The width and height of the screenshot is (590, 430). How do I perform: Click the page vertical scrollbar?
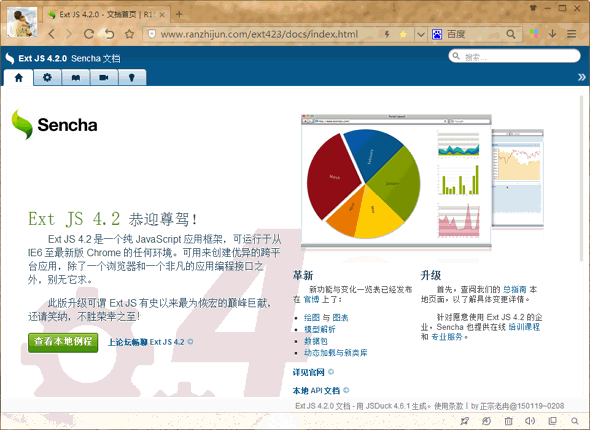click(x=582, y=177)
